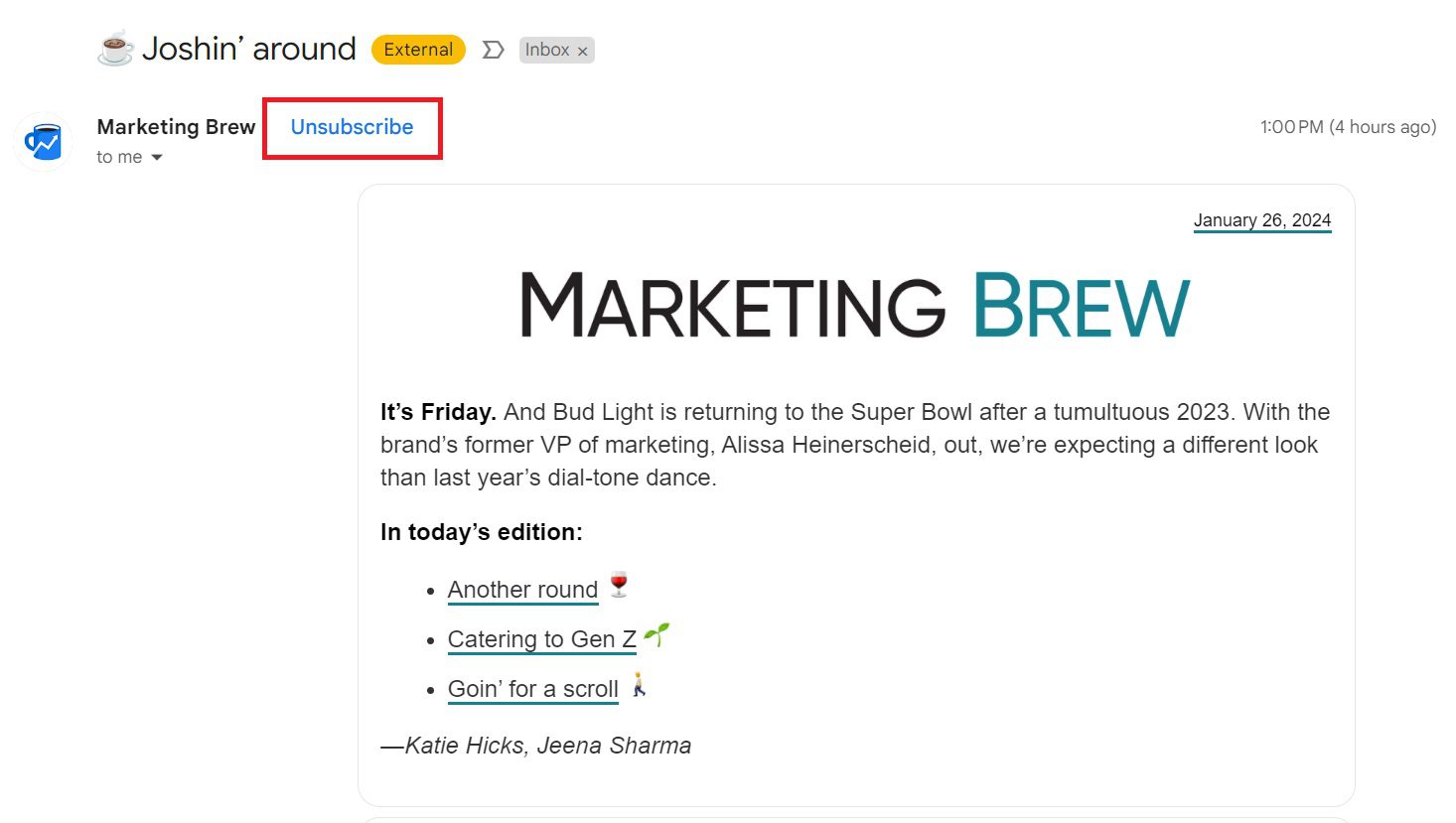Image resolution: width=1456 pixels, height=823 pixels.
Task: Click the Marketing Brew sender name
Action: point(176,127)
